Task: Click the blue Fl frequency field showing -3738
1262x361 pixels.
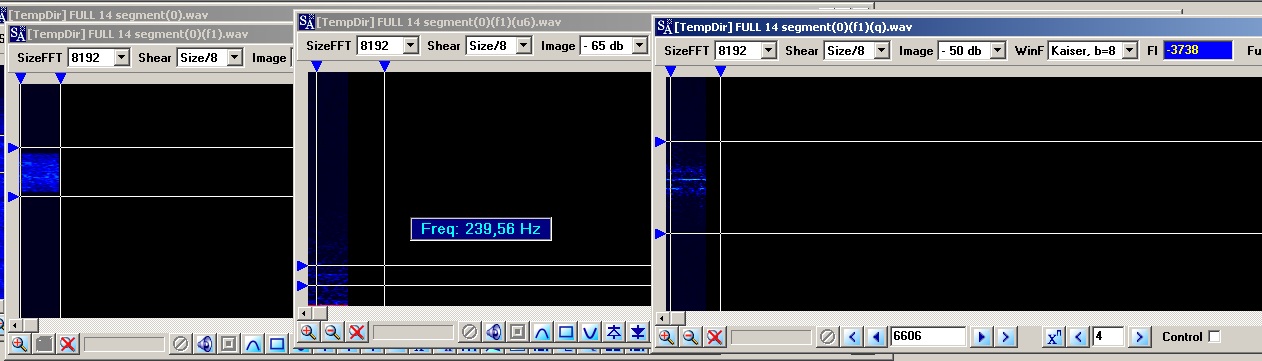Action: [1195, 50]
